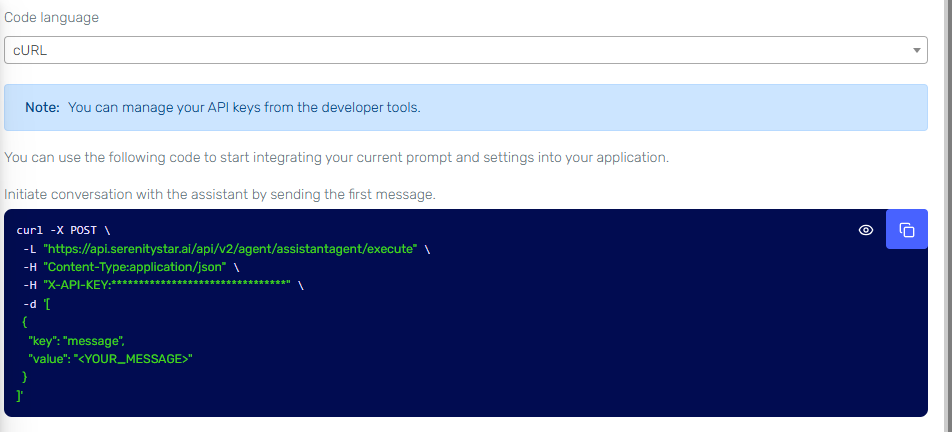This screenshot has height=432, width=952.
Task: Copy the cURL code snippet to clipboard
Action: 907,230
